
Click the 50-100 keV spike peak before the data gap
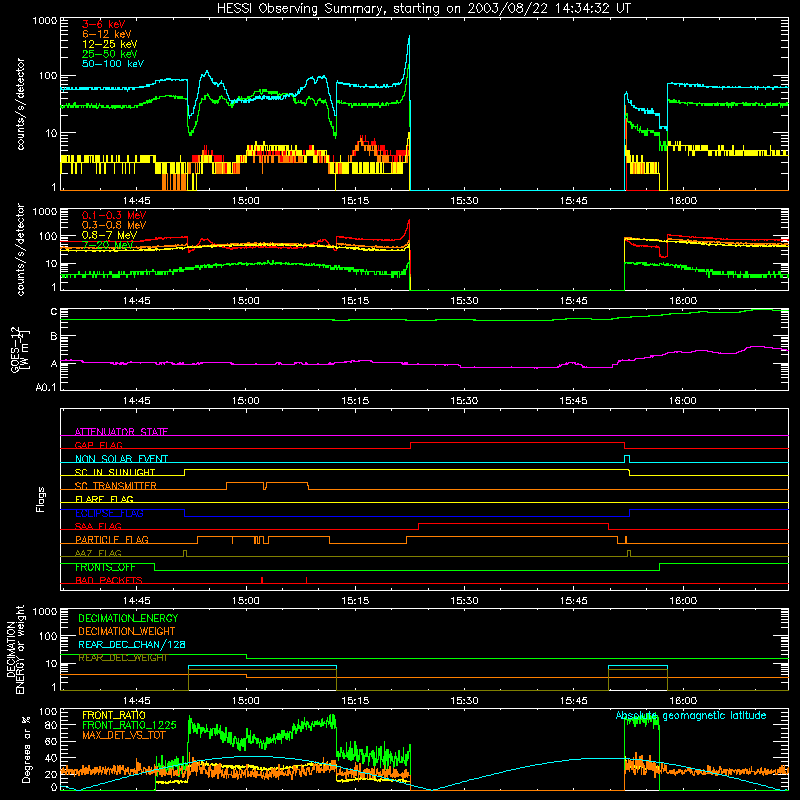pyautogui.click(x=409, y=37)
